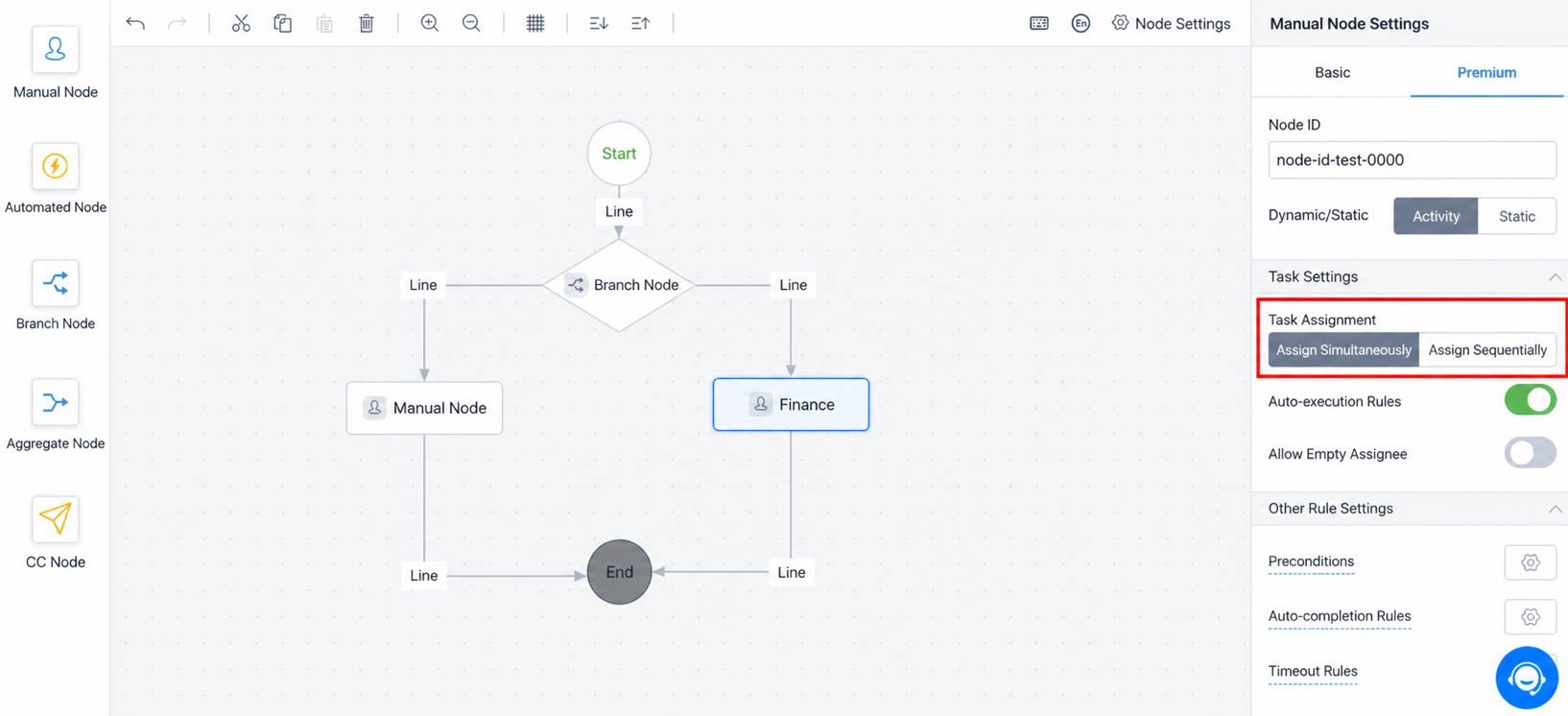Select the Static option
1568x716 pixels.
(x=1517, y=216)
